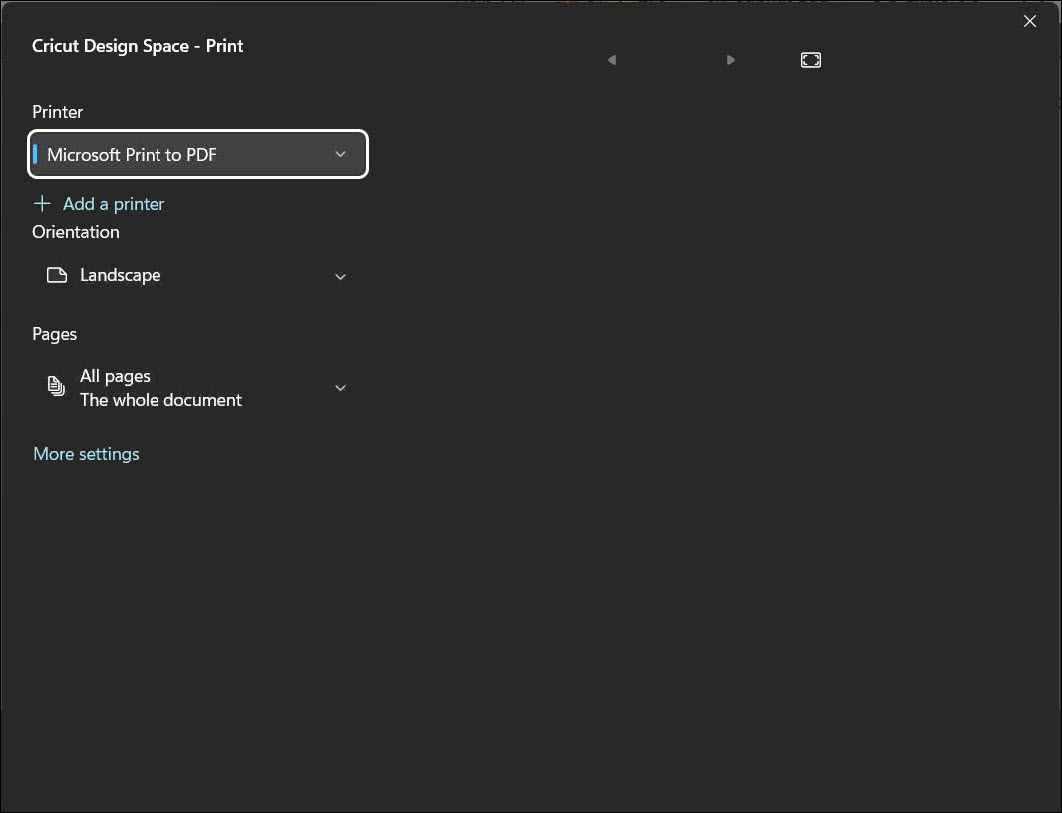Click the Printer chevron arrow

click(341, 154)
